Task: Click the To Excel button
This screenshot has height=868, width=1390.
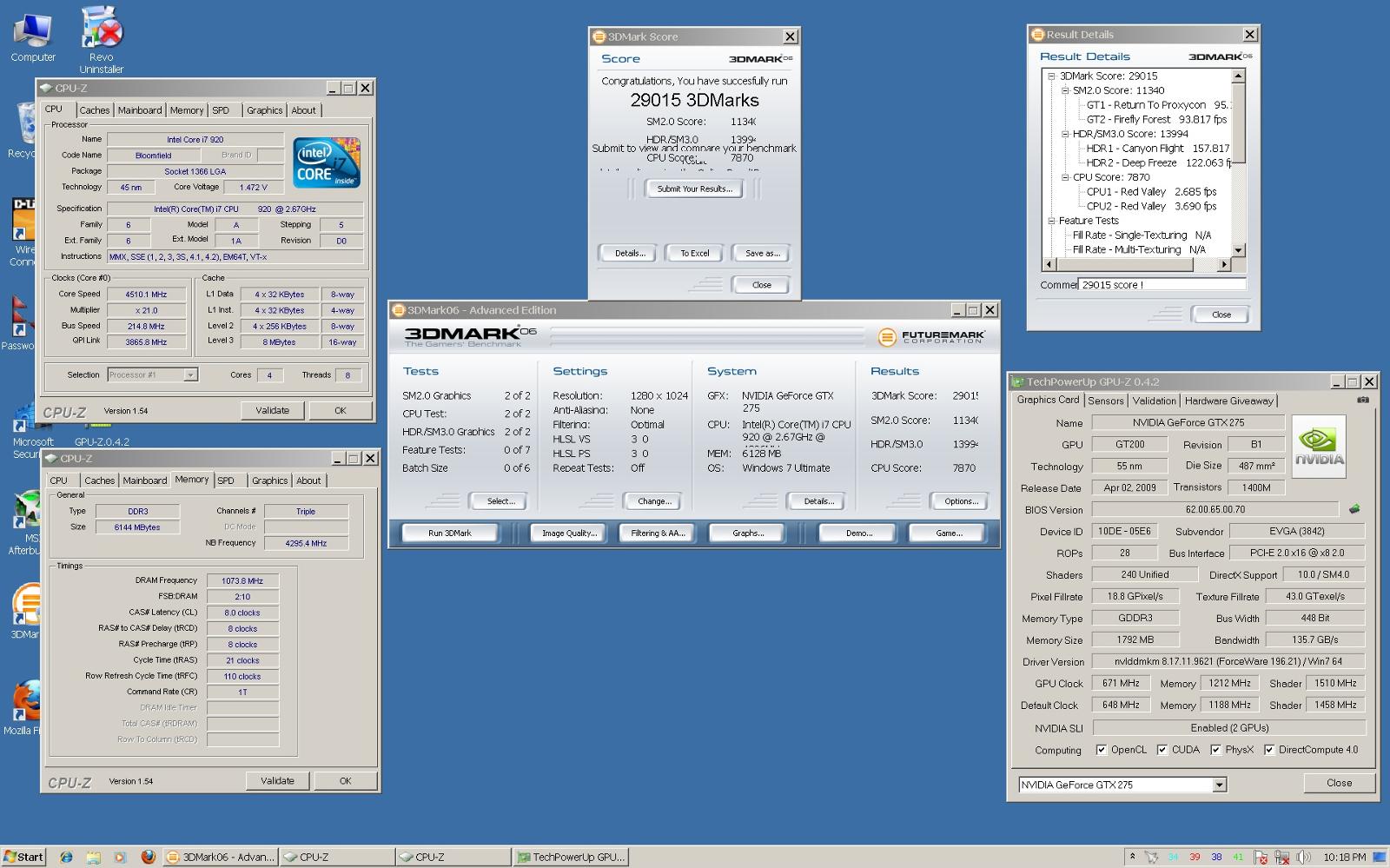Action: pyautogui.click(x=695, y=254)
